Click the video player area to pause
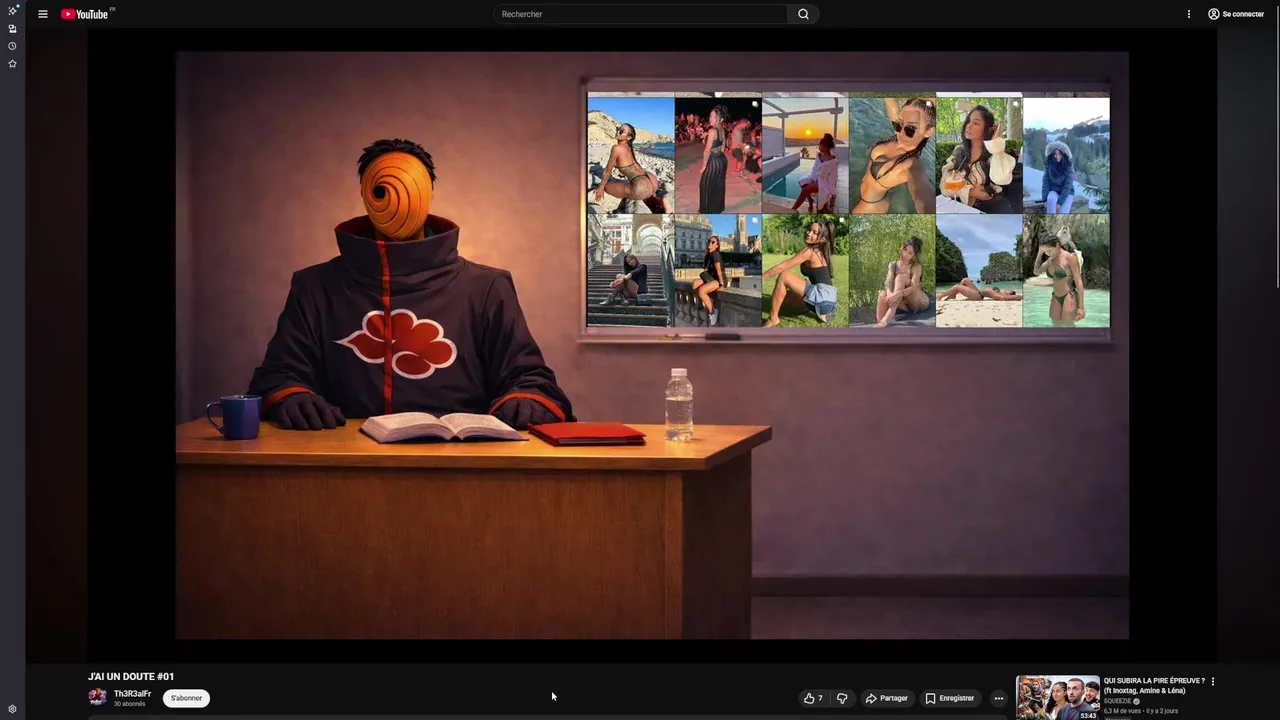This screenshot has width=1280, height=720. point(652,345)
